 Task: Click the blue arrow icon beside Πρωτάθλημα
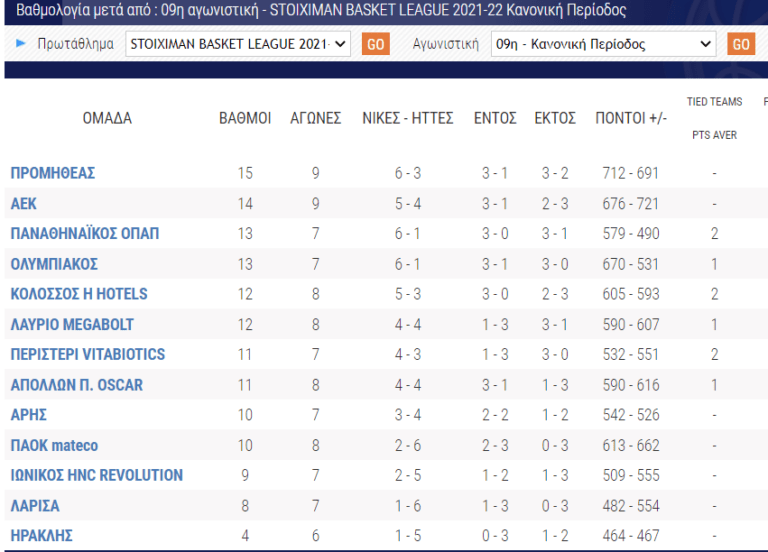[20, 44]
